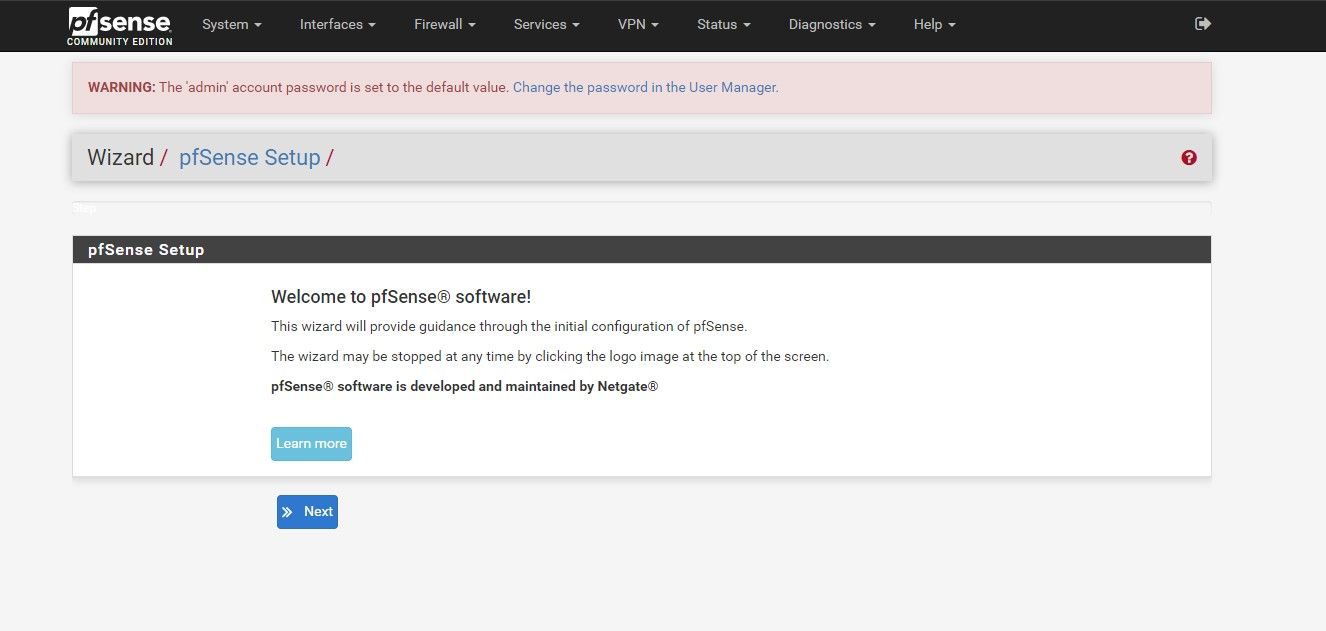
Task: Click the Next button
Action: click(x=307, y=512)
